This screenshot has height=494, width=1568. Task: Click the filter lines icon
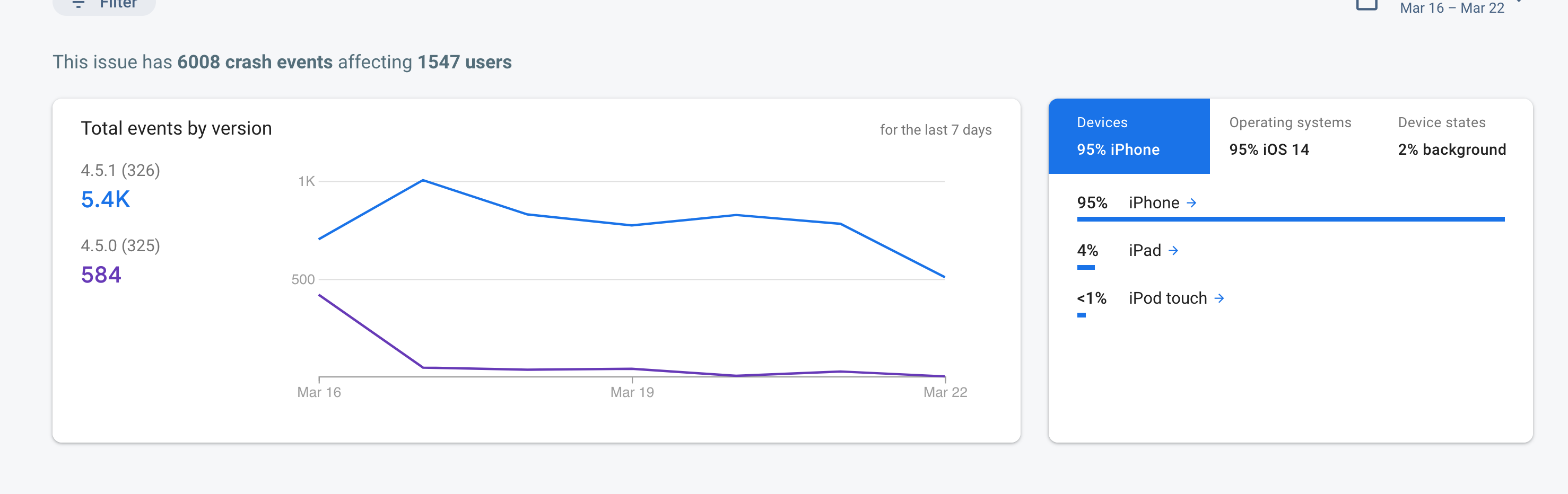click(78, 4)
